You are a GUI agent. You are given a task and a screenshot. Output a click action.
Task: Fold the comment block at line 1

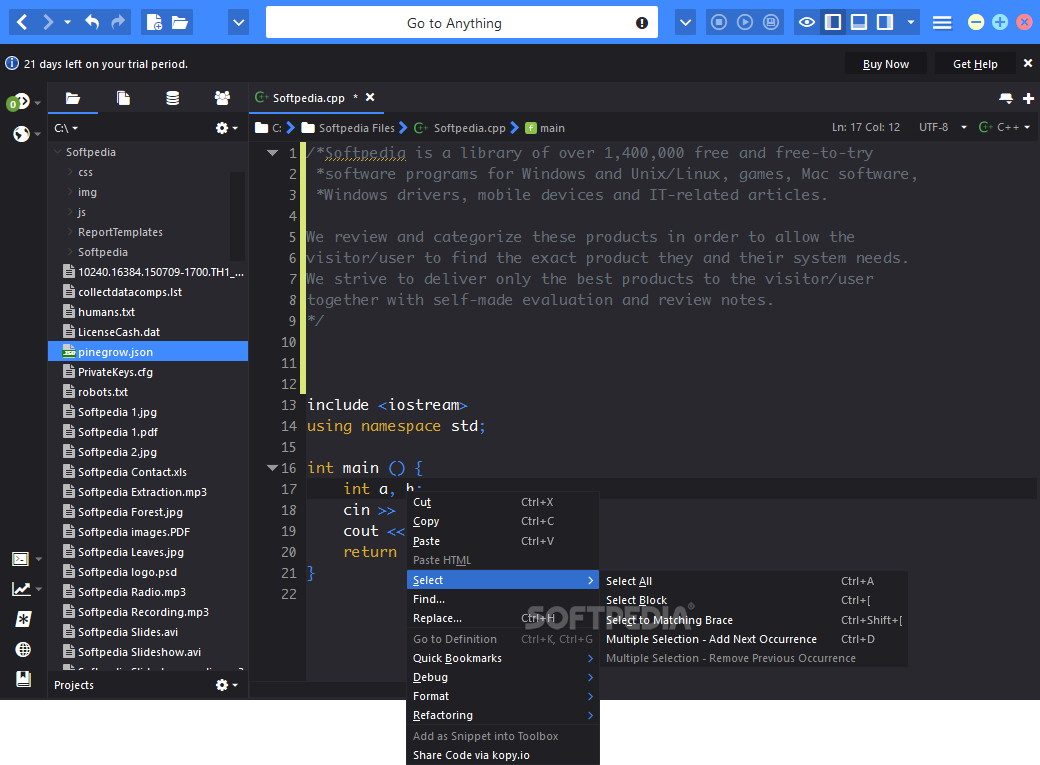[272, 153]
